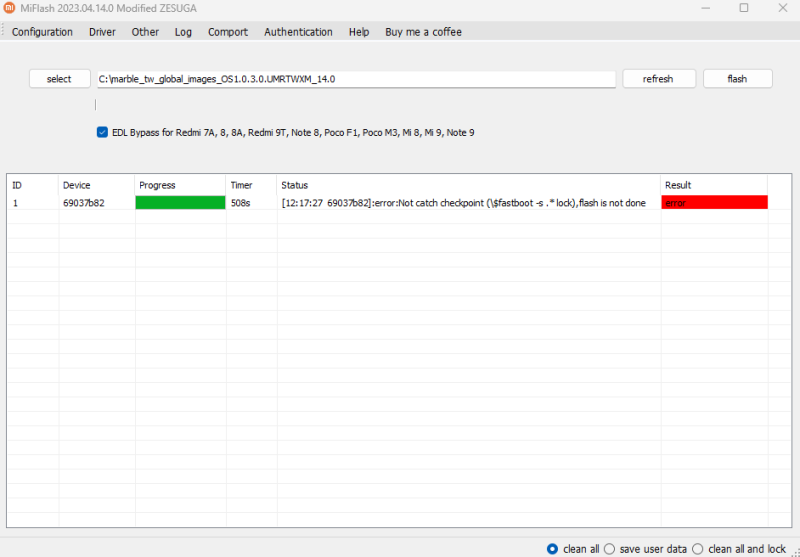Click the Device column header

96,185
